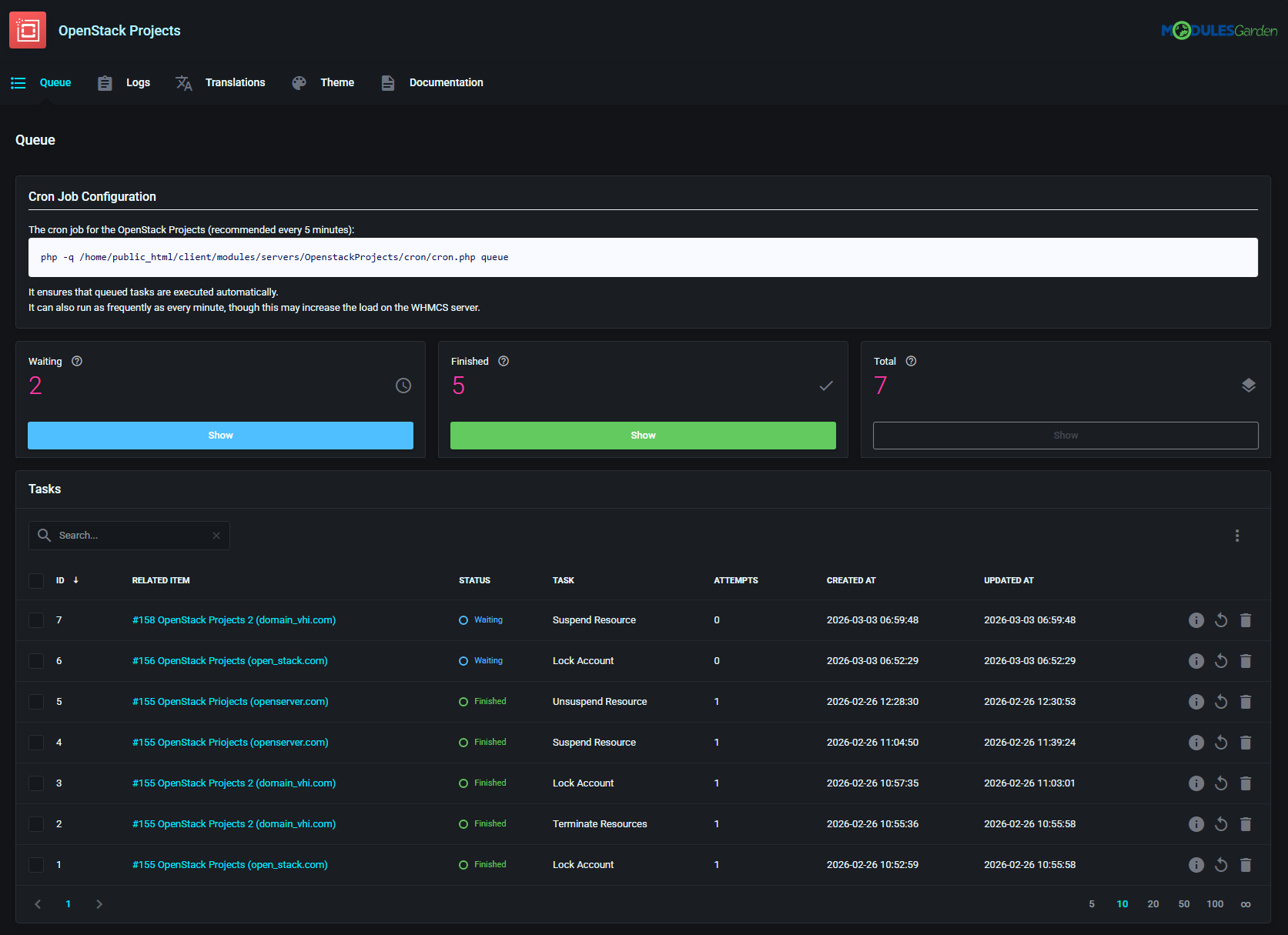Open the Tasks options kebab menu
This screenshot has width=1288, height=935.
1237,535
